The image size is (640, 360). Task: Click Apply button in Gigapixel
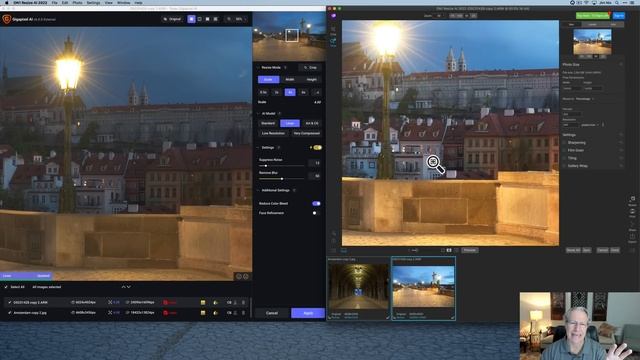point(308,313)
